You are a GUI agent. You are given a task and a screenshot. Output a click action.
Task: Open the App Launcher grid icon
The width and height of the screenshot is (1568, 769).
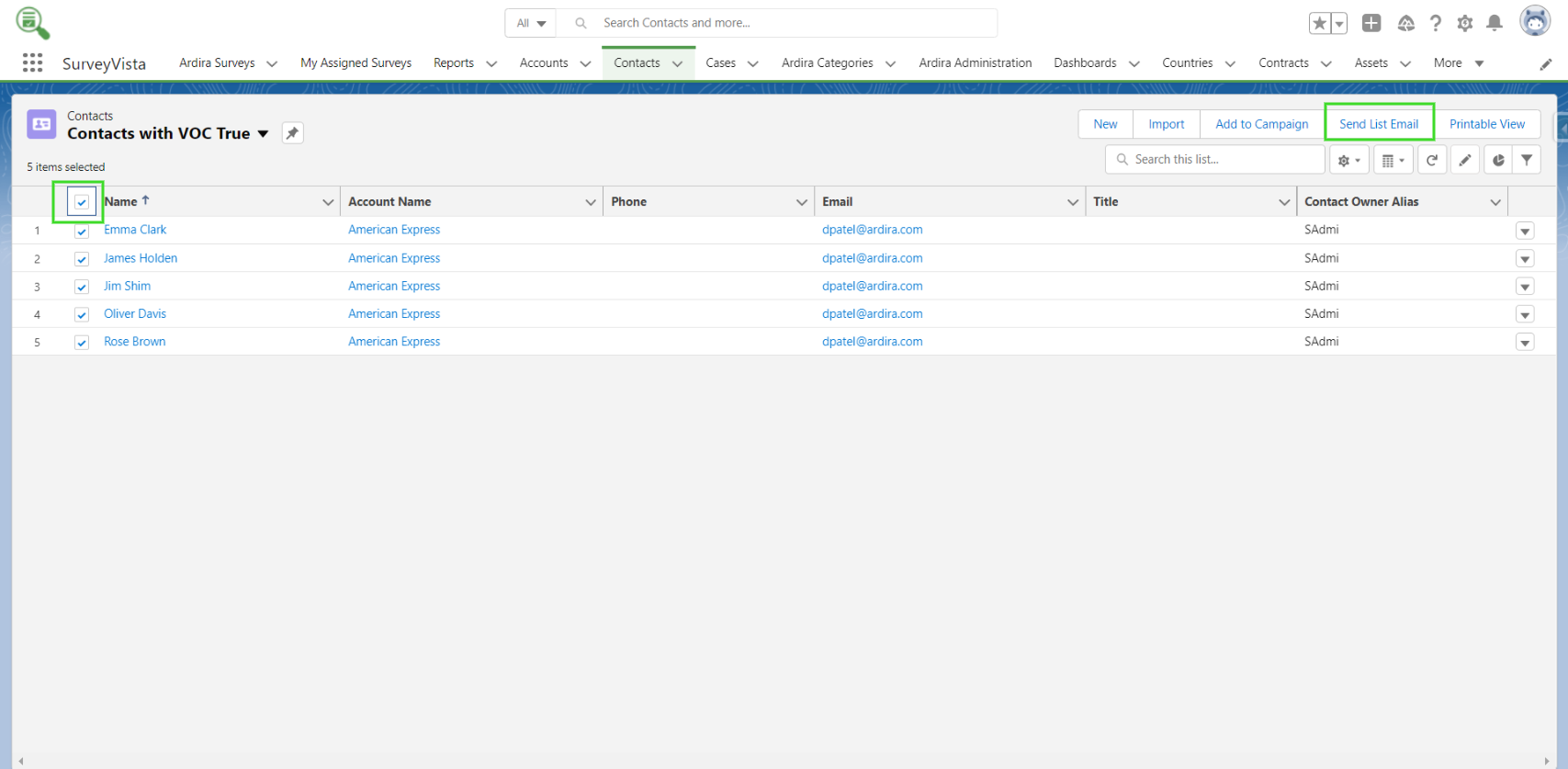[32, 62]
